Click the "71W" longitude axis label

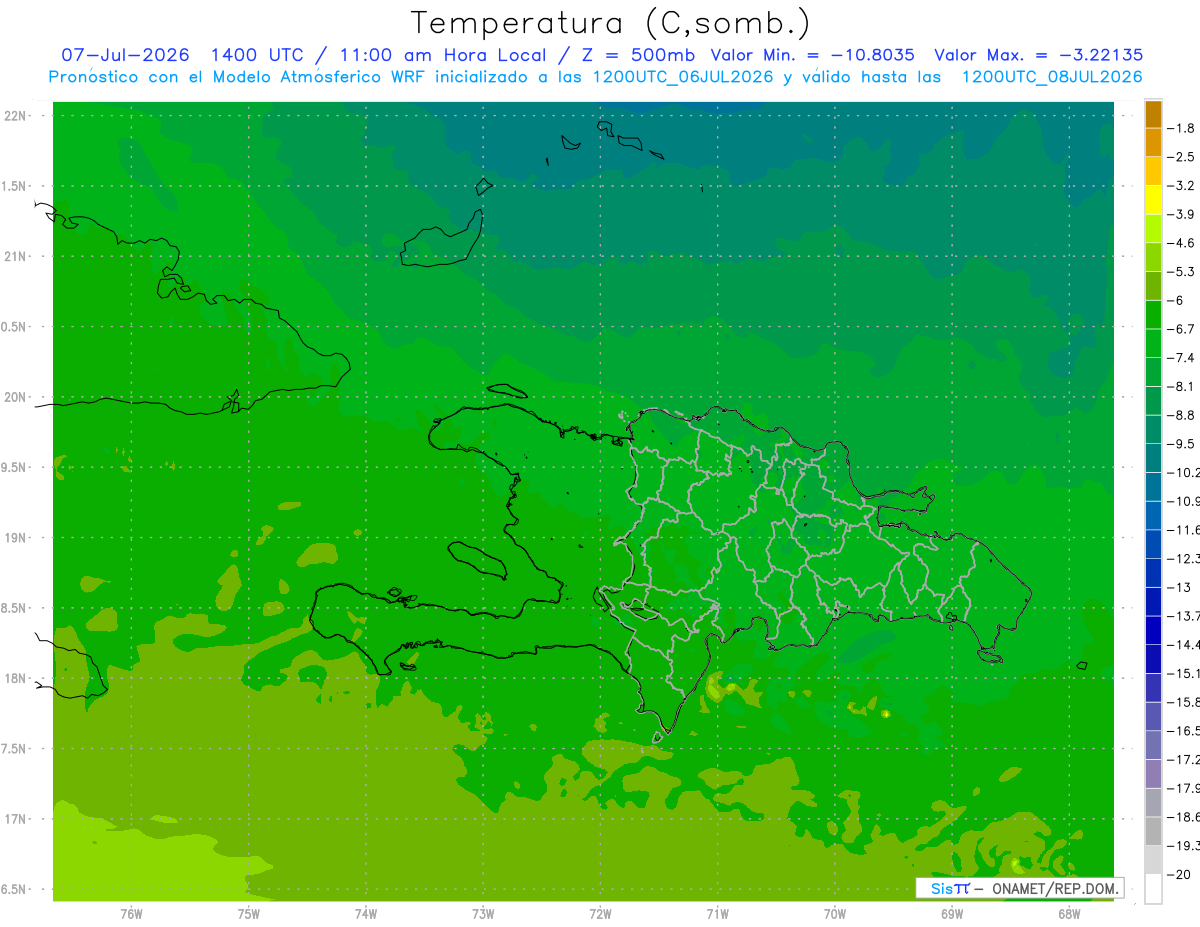[717, 914]
